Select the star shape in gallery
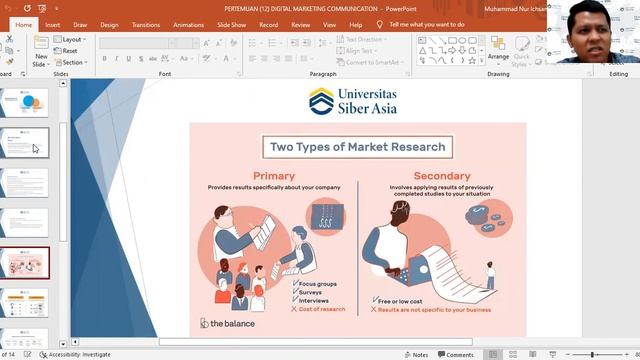The width and height of the screenshot is (640, 360). 472,61
